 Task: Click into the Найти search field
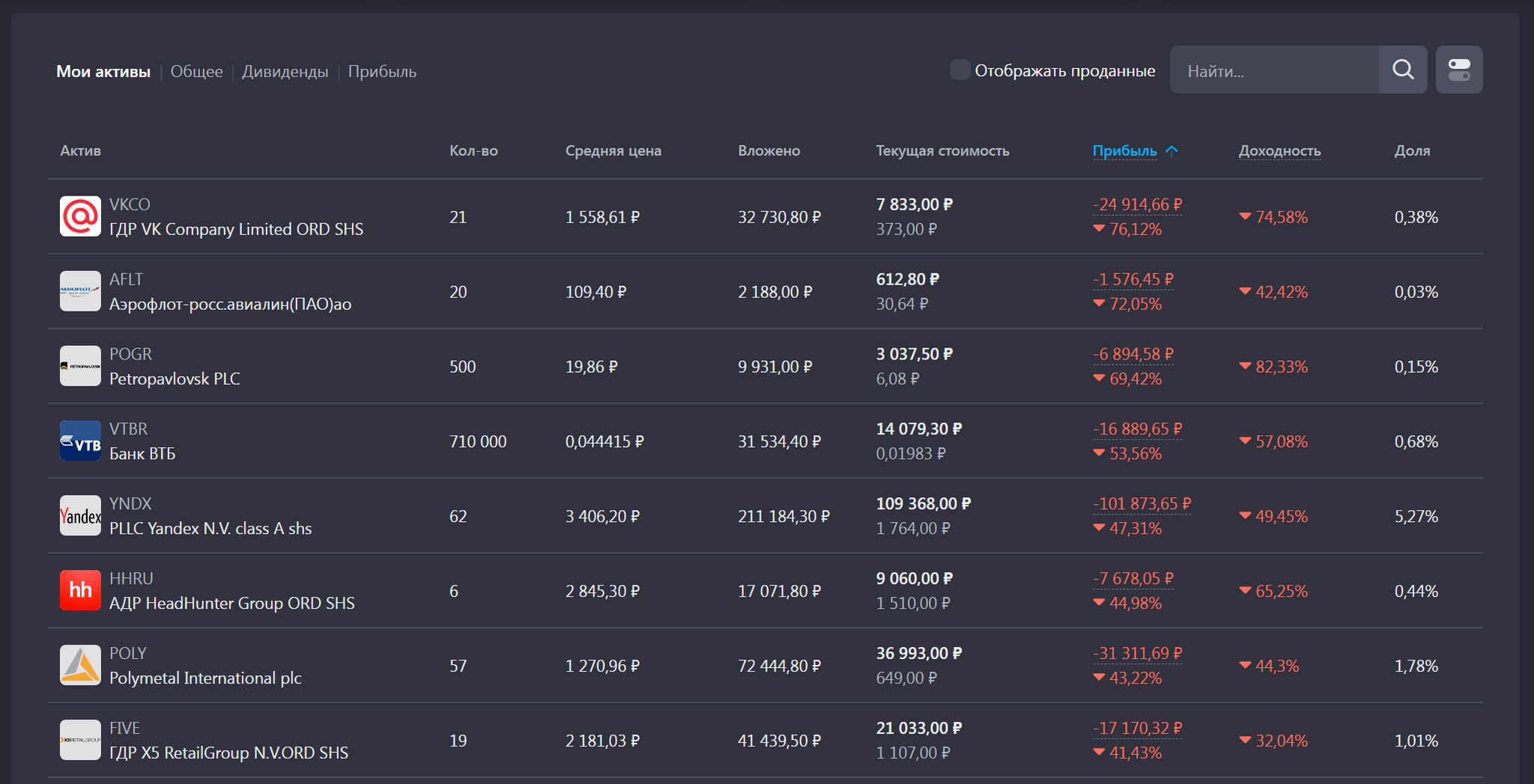(x=1275, y=70)
